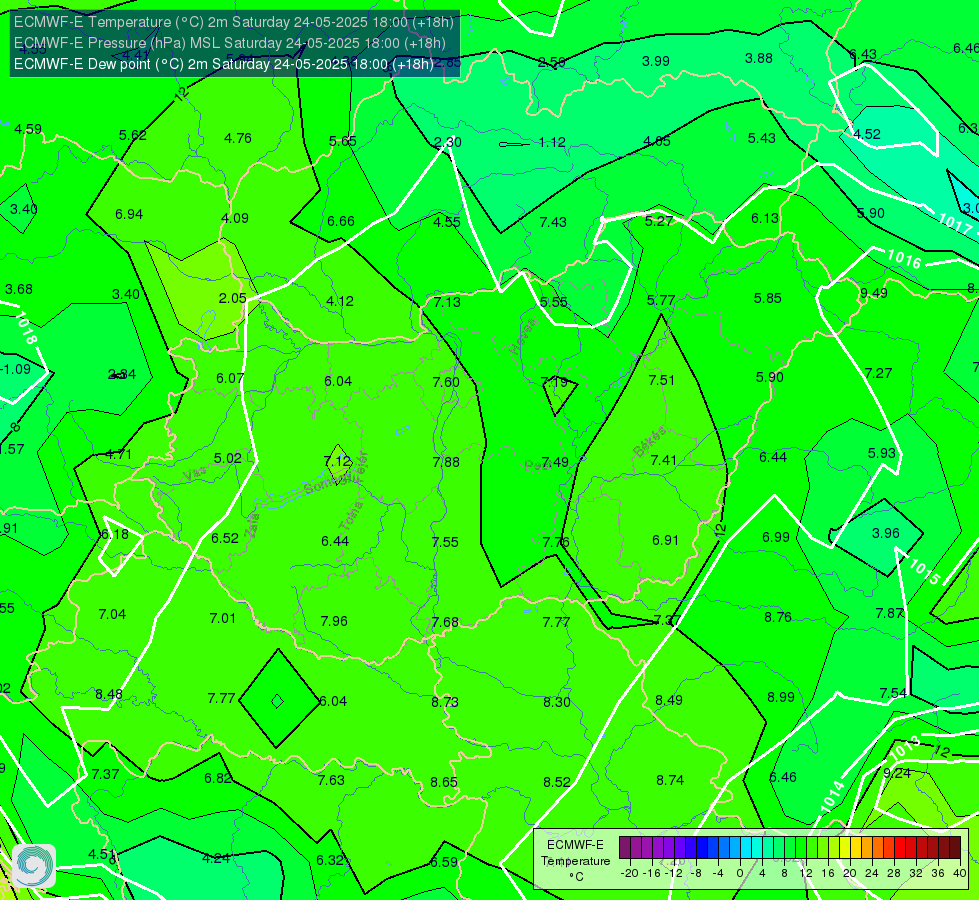This screenshot has height=900, width=979.
Task: Click the 7.19 value in triangle contour
Action: pyautogui.click(x=554, y=381)
